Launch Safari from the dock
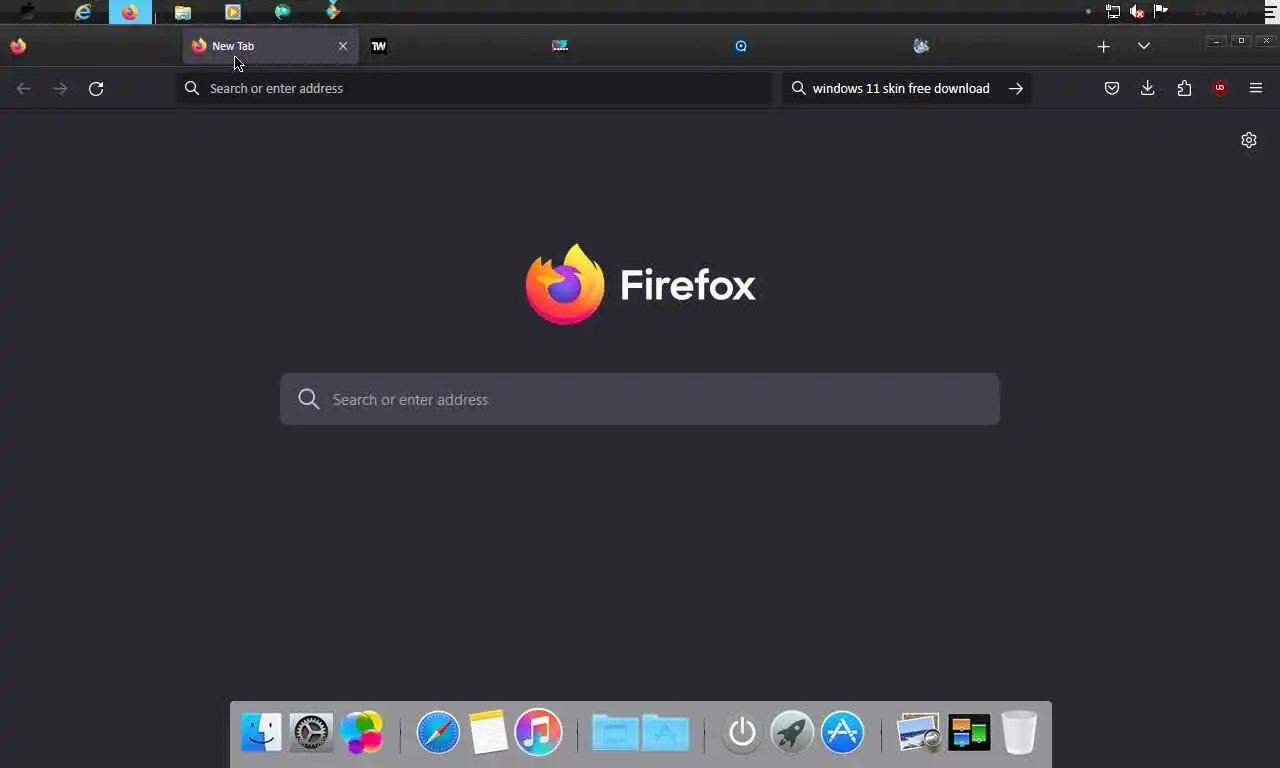This screenshot has height=768, width=1280. point(438,733)
